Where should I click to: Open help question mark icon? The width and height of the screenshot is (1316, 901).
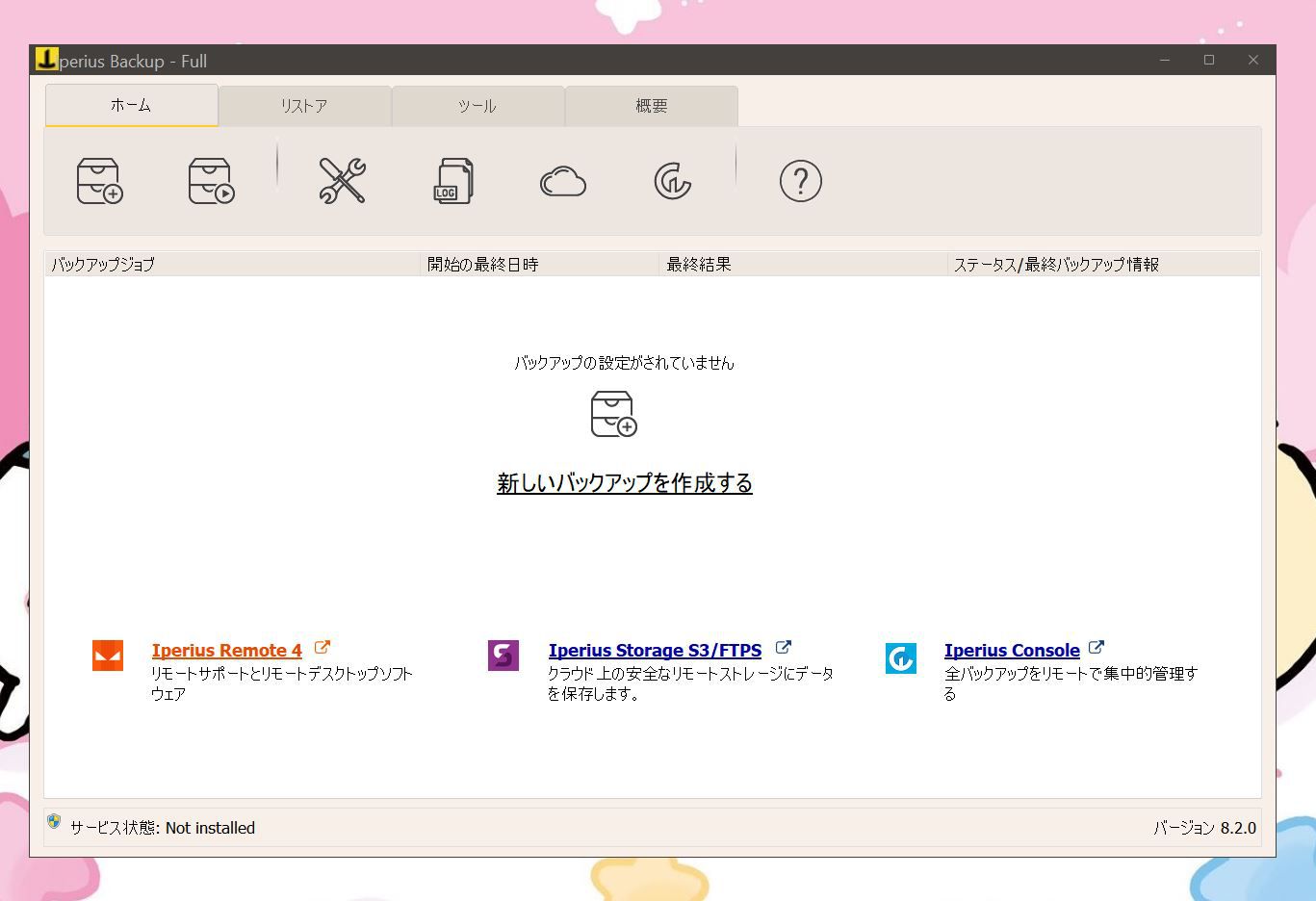(x=800, y=181)
